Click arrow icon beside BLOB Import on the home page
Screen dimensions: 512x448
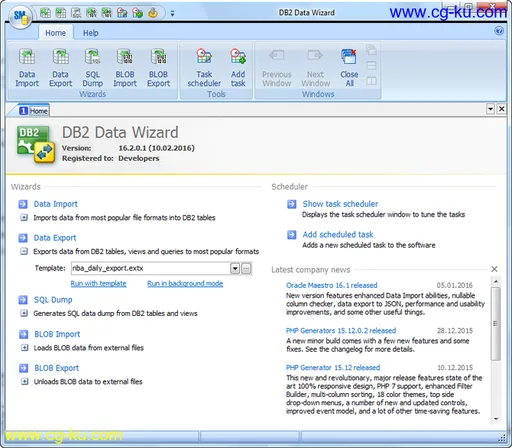click(x=24, y=334)
